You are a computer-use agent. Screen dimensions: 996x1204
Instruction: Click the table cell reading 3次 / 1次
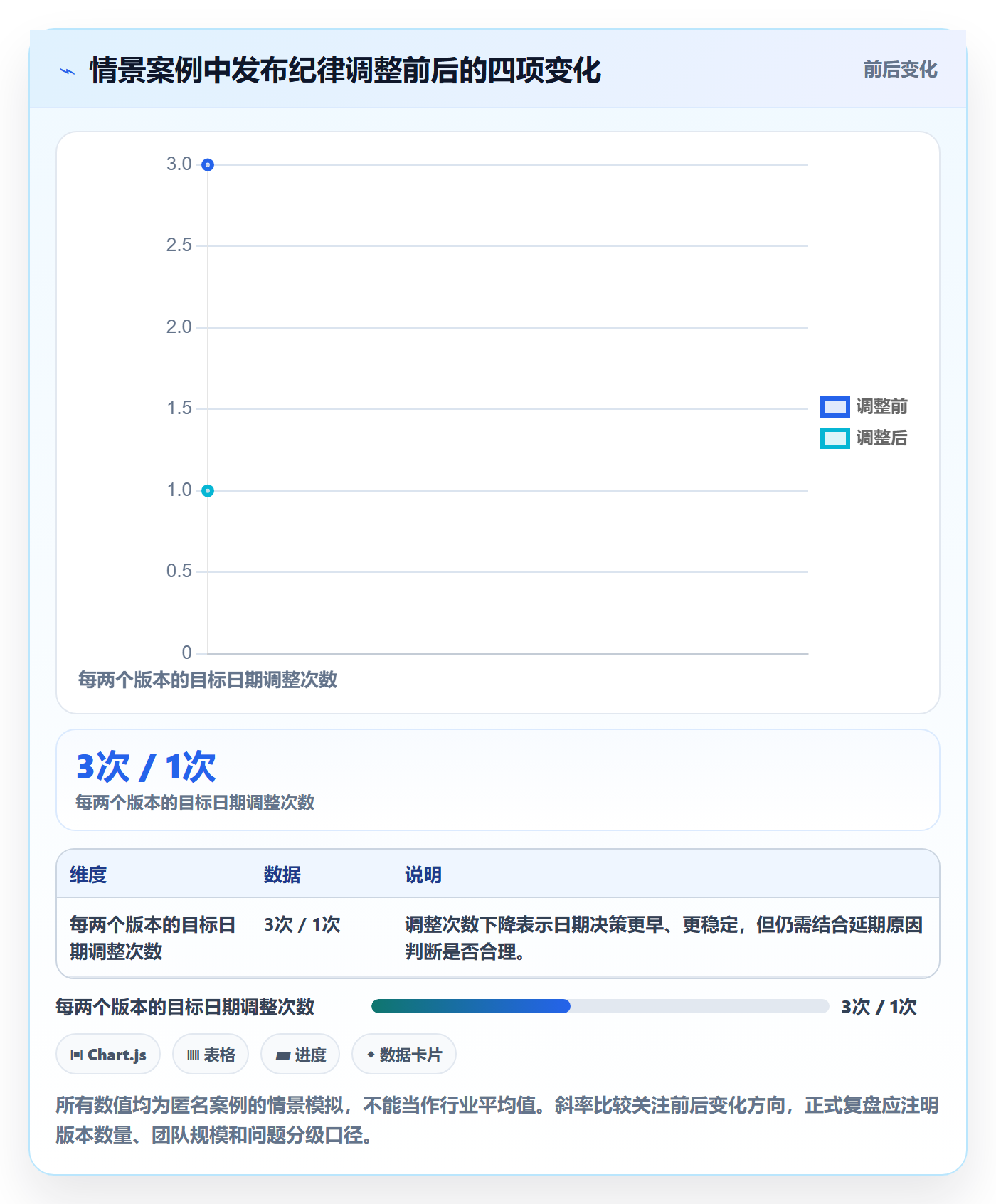302,924
